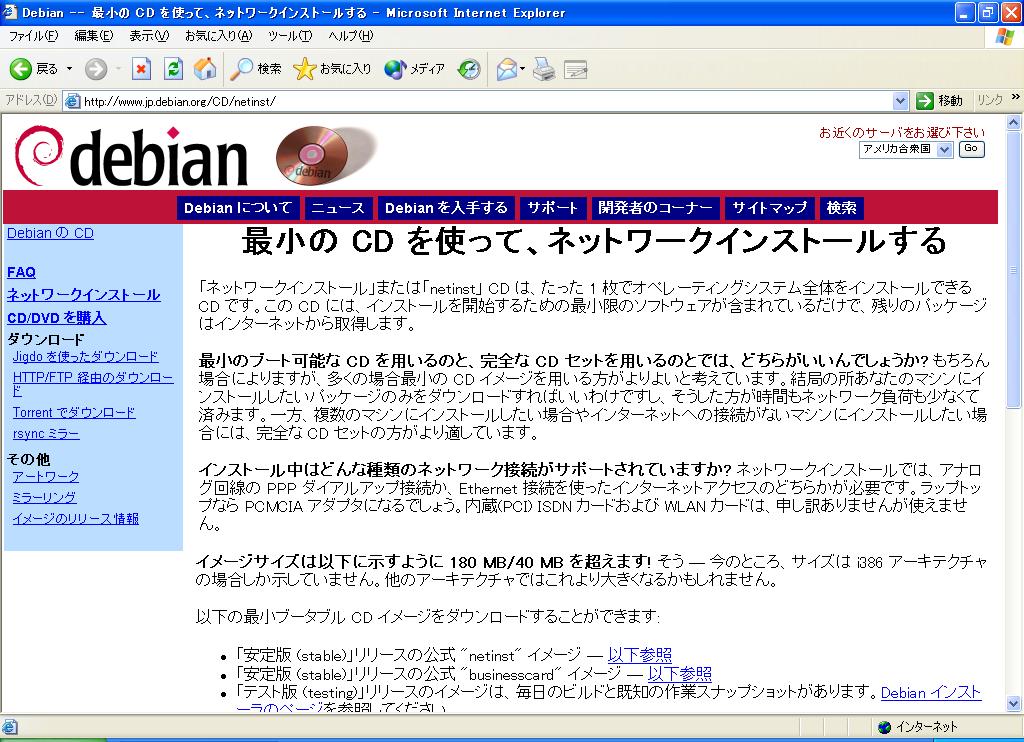The height and width of the screenshot is (742, 1024).
Task: Open the Help (ヘルプ) menu
Action: [350, 37]
